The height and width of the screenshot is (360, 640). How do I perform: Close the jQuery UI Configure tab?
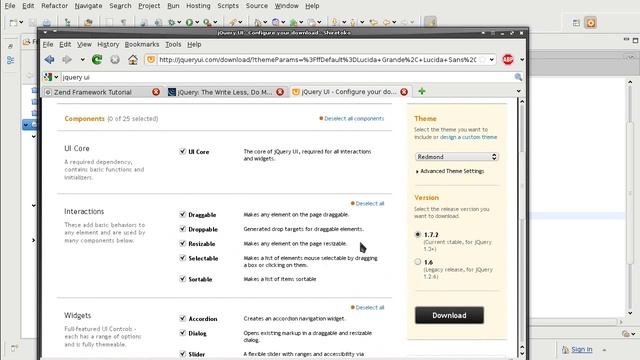(x=404, y=92)
